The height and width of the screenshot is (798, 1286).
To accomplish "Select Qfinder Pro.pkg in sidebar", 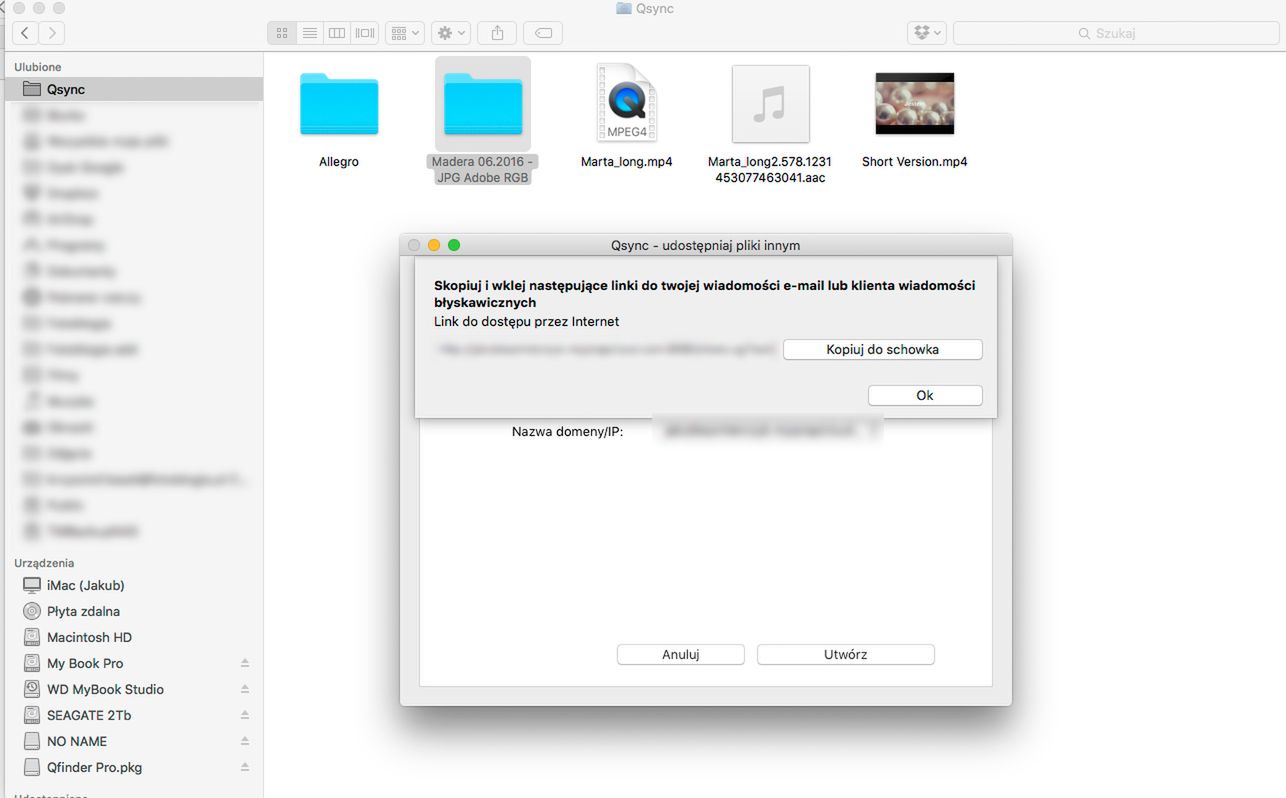I will [x=134, y=767].
